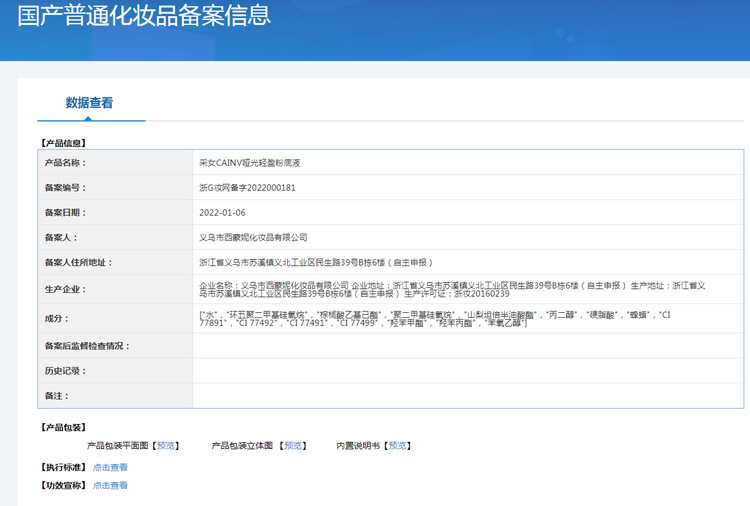Screen dimensions: 750x506
Task: Click the filing date 2022-01-06
Action: coord(222,213)
